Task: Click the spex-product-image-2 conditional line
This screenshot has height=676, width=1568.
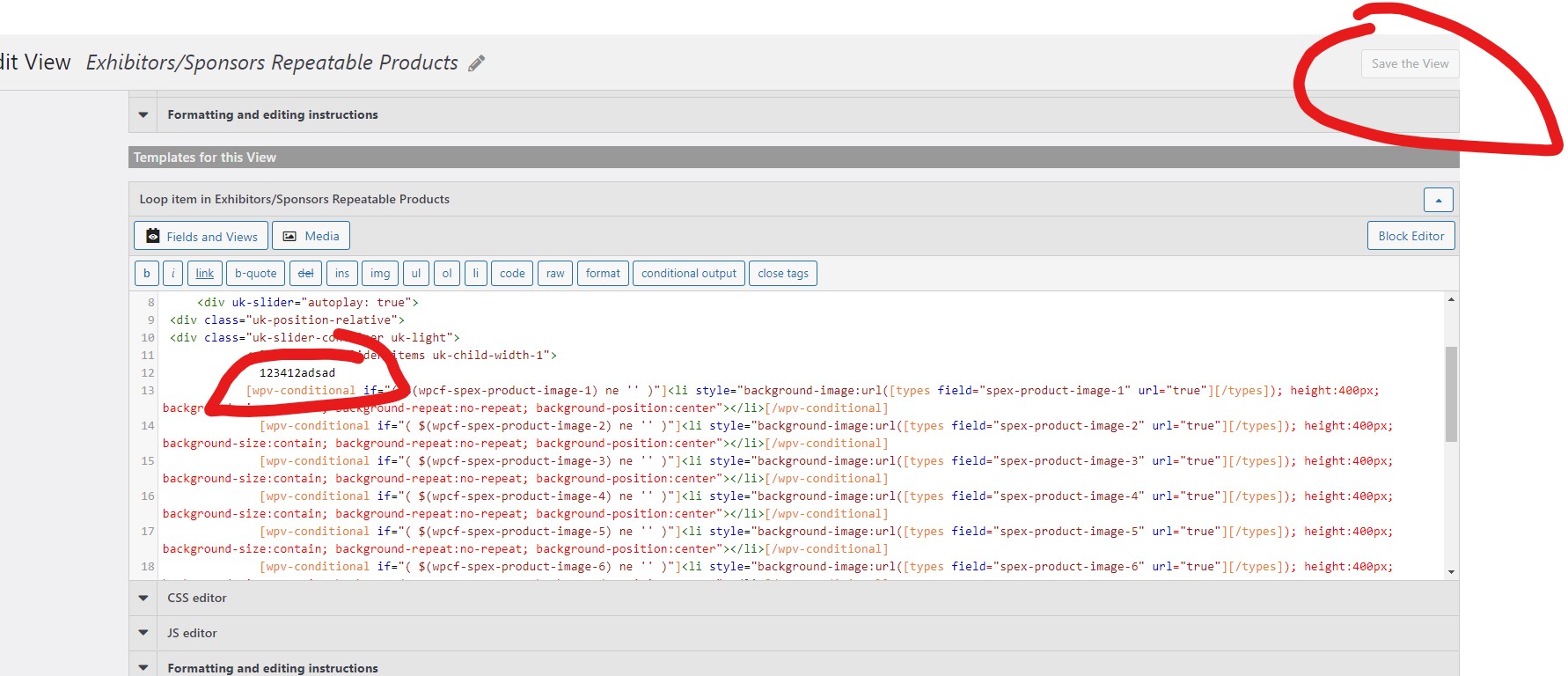Action: point(778,434)
